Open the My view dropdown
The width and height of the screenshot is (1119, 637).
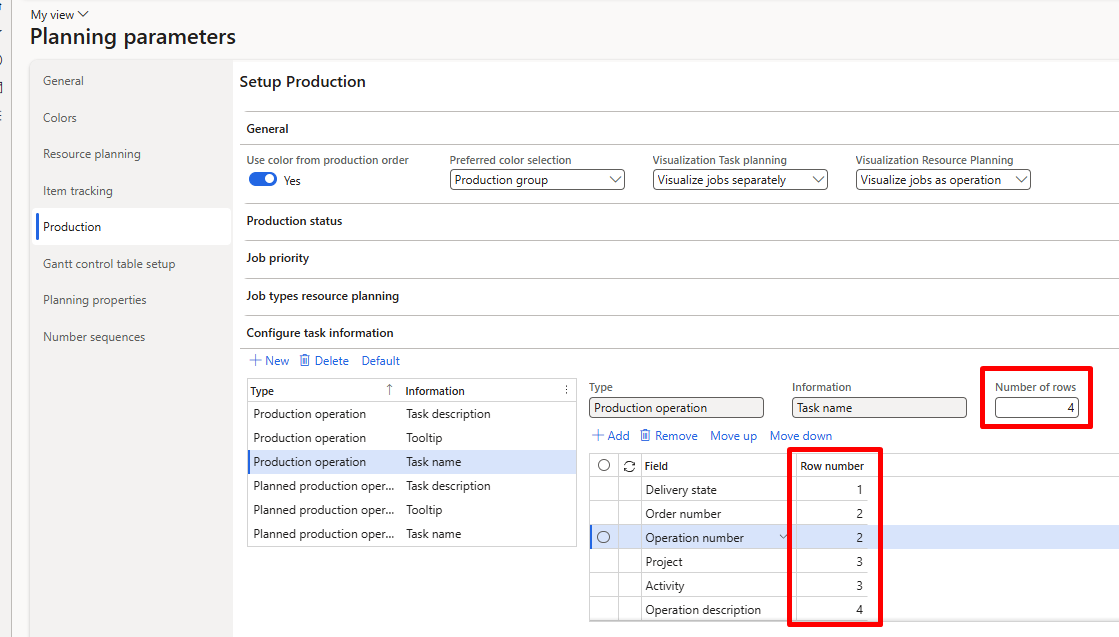59,14
